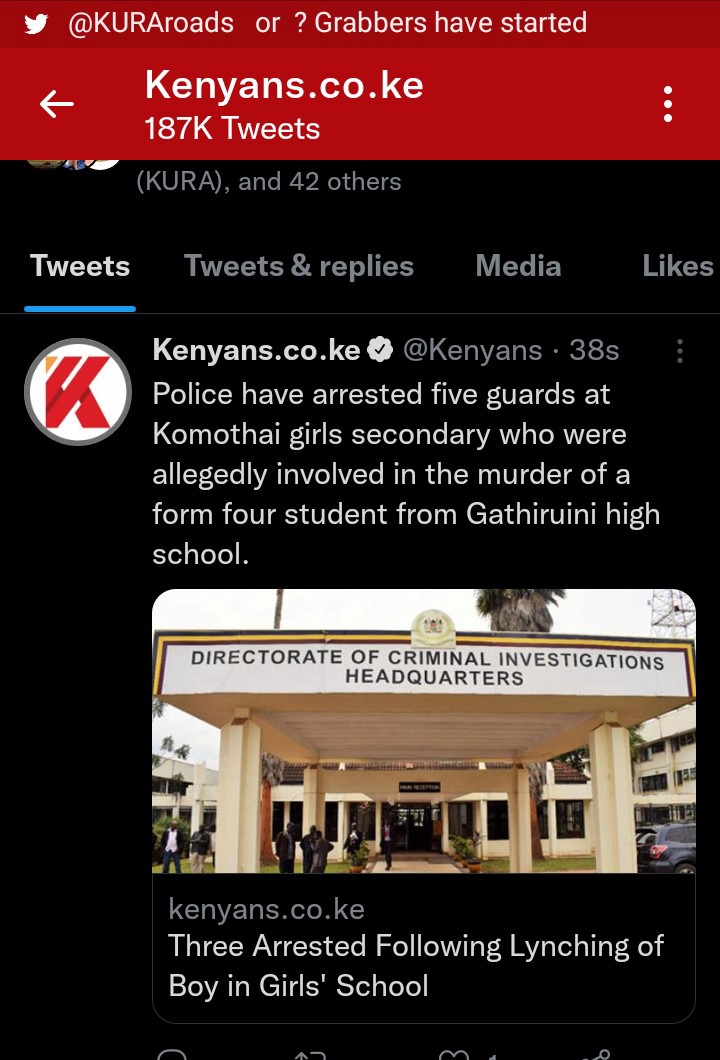Open the profile overflow three-dot menu
Screen dimensions: 720x1060
point(668,104)
